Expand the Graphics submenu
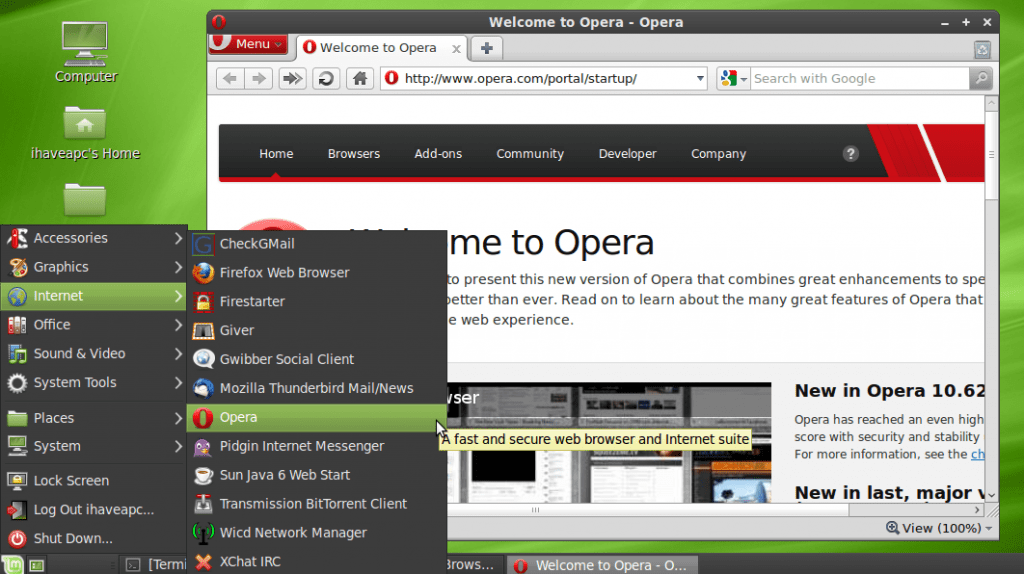The width and height of the screenshot is (1024, 574). [94, 266]
